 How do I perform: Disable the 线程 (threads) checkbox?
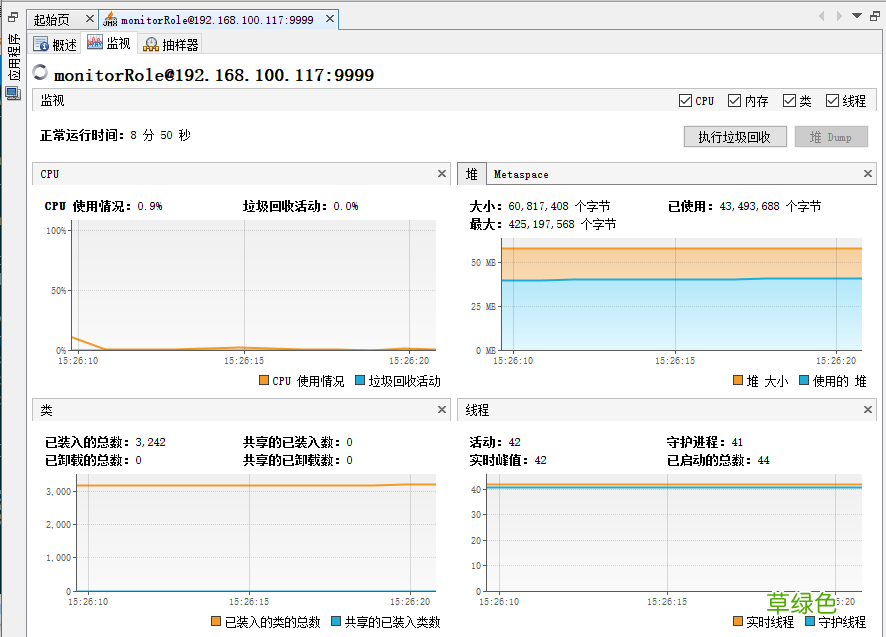(x=832, y=101)
